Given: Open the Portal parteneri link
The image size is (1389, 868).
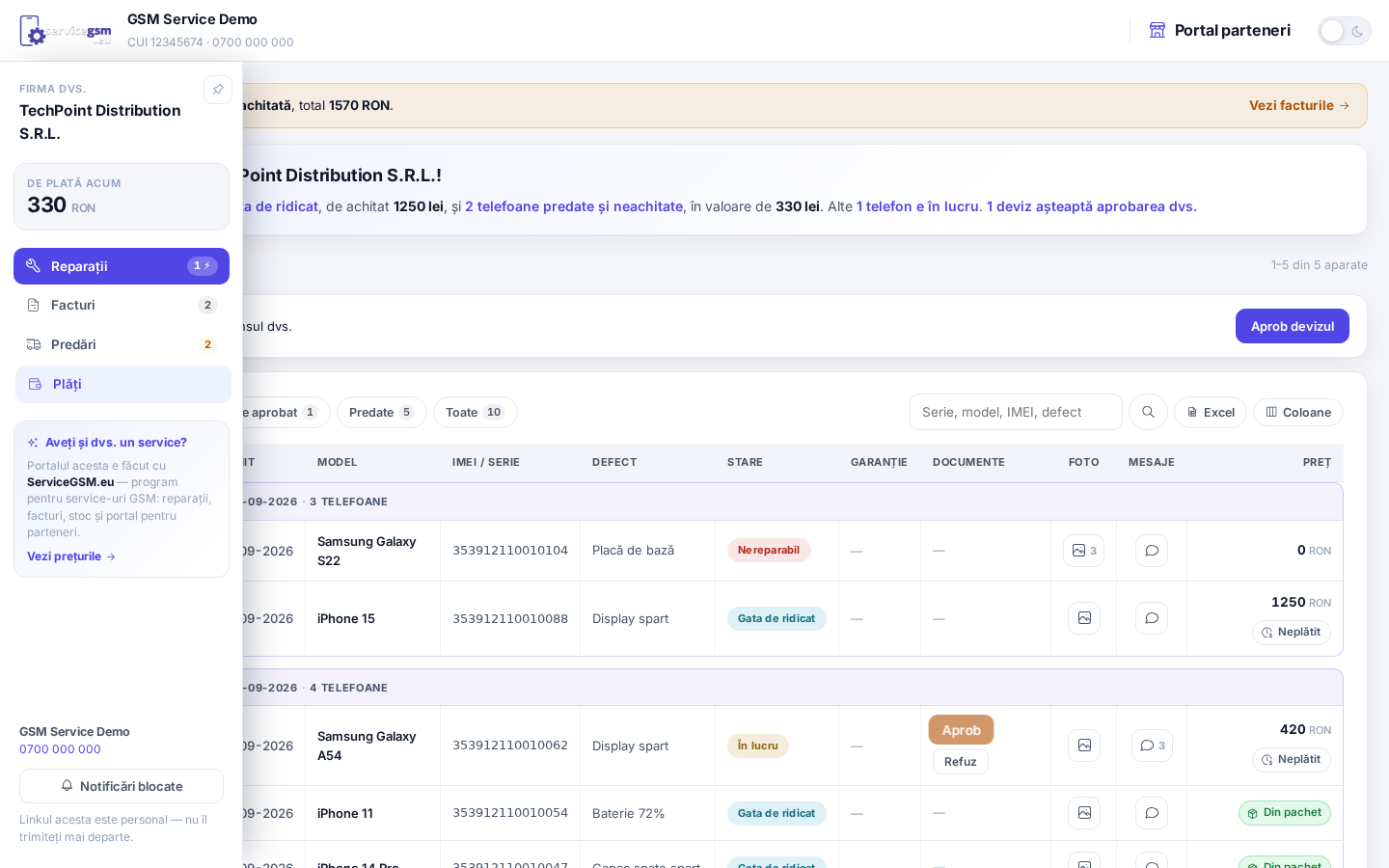Looking at the screenshot, I should [1220, 30].
